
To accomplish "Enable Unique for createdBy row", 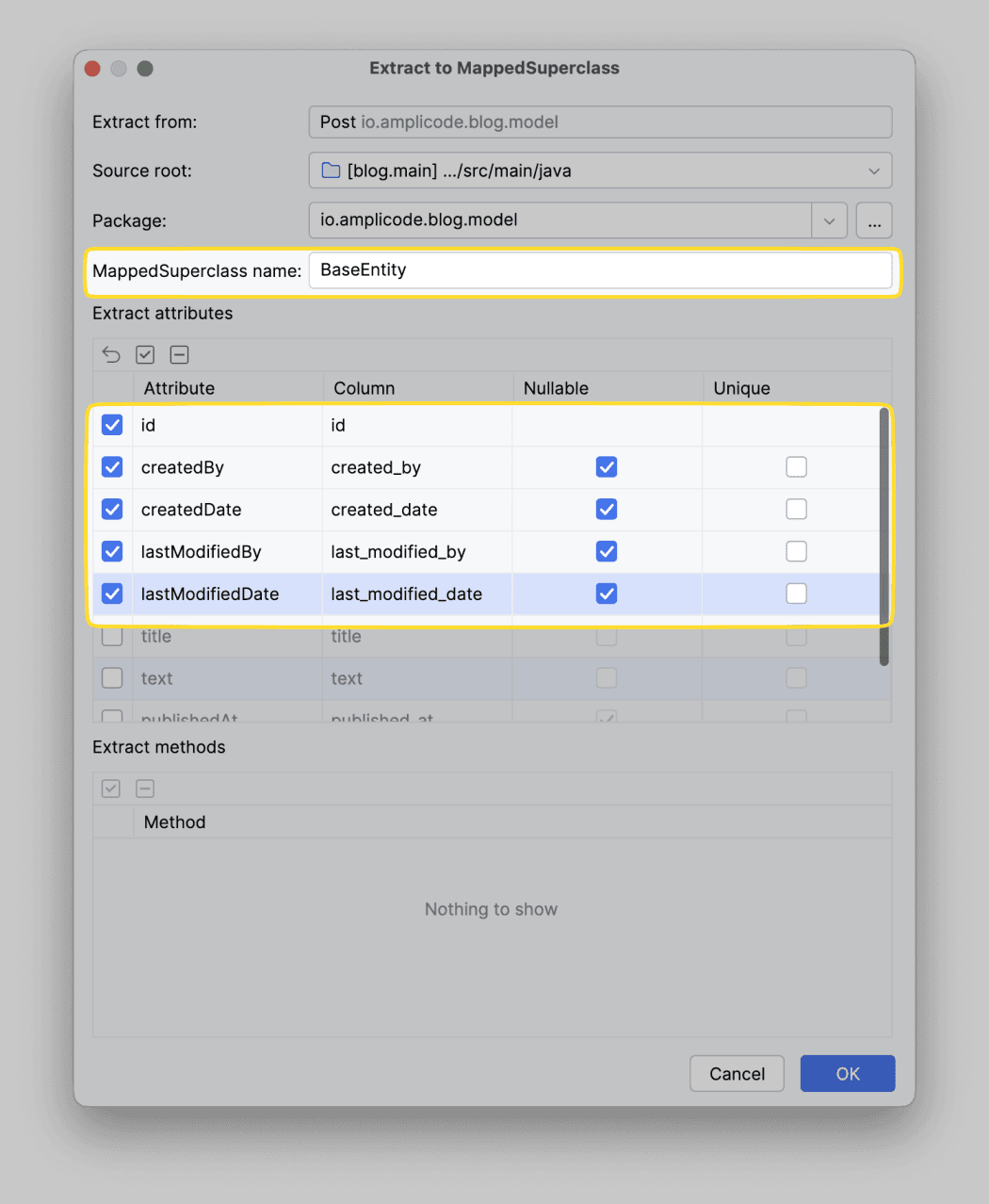I will 797,467.
